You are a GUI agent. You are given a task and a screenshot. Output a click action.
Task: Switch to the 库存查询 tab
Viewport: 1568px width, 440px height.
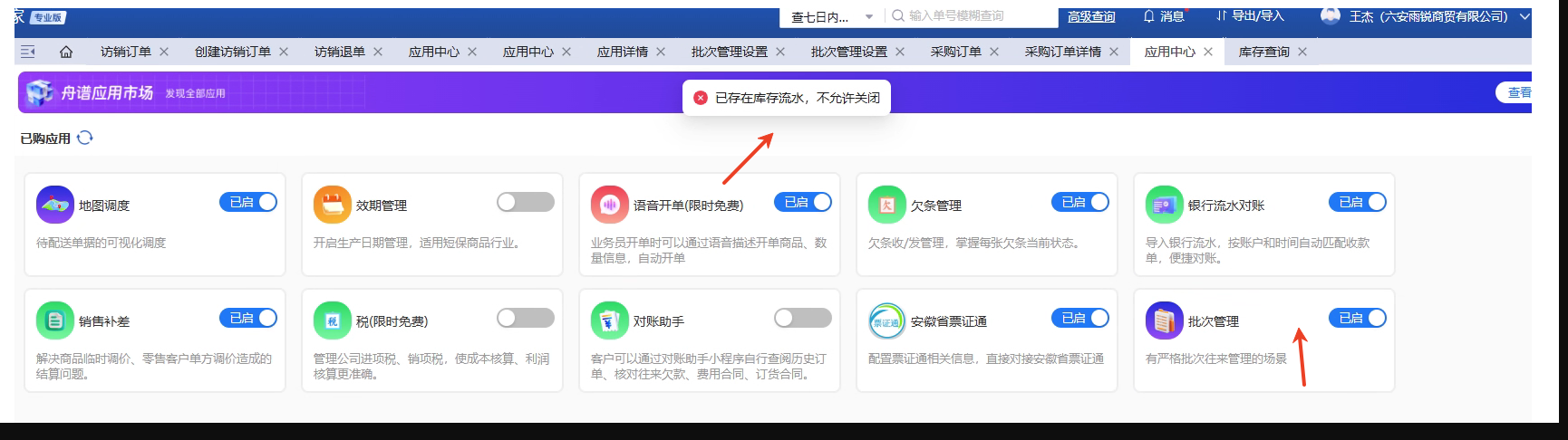(x=1263, y=52)
